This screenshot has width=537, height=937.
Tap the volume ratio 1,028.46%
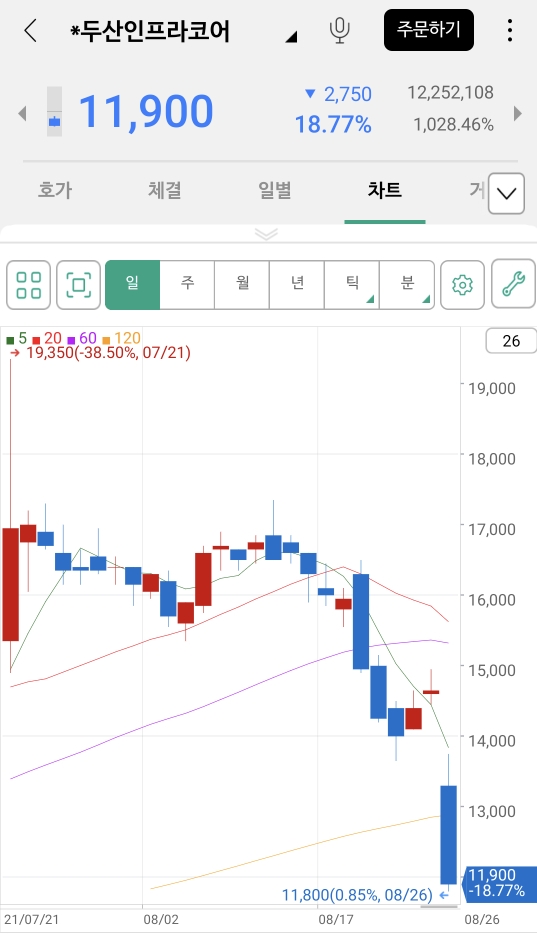tap(453, 125)
